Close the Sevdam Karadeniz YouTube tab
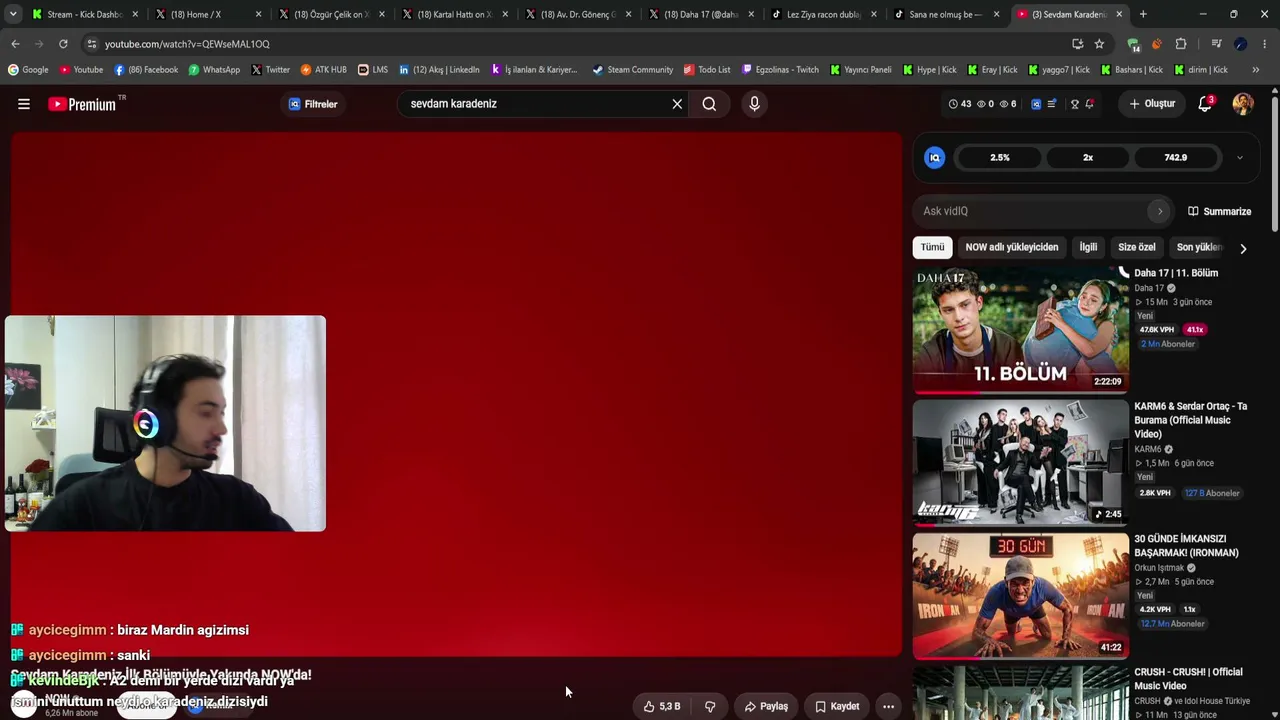 pos(1119,14)
